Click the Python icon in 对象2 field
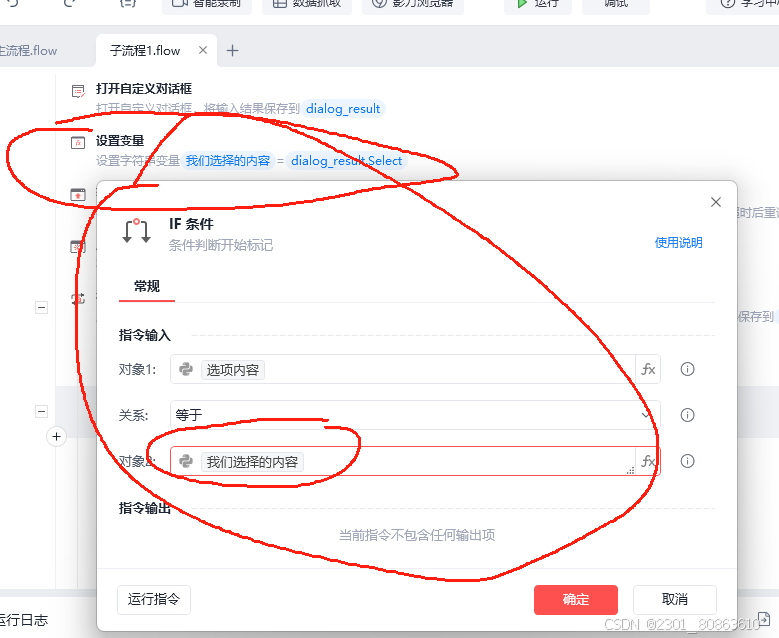The image size is (779, 638). [x=186, y=461]
